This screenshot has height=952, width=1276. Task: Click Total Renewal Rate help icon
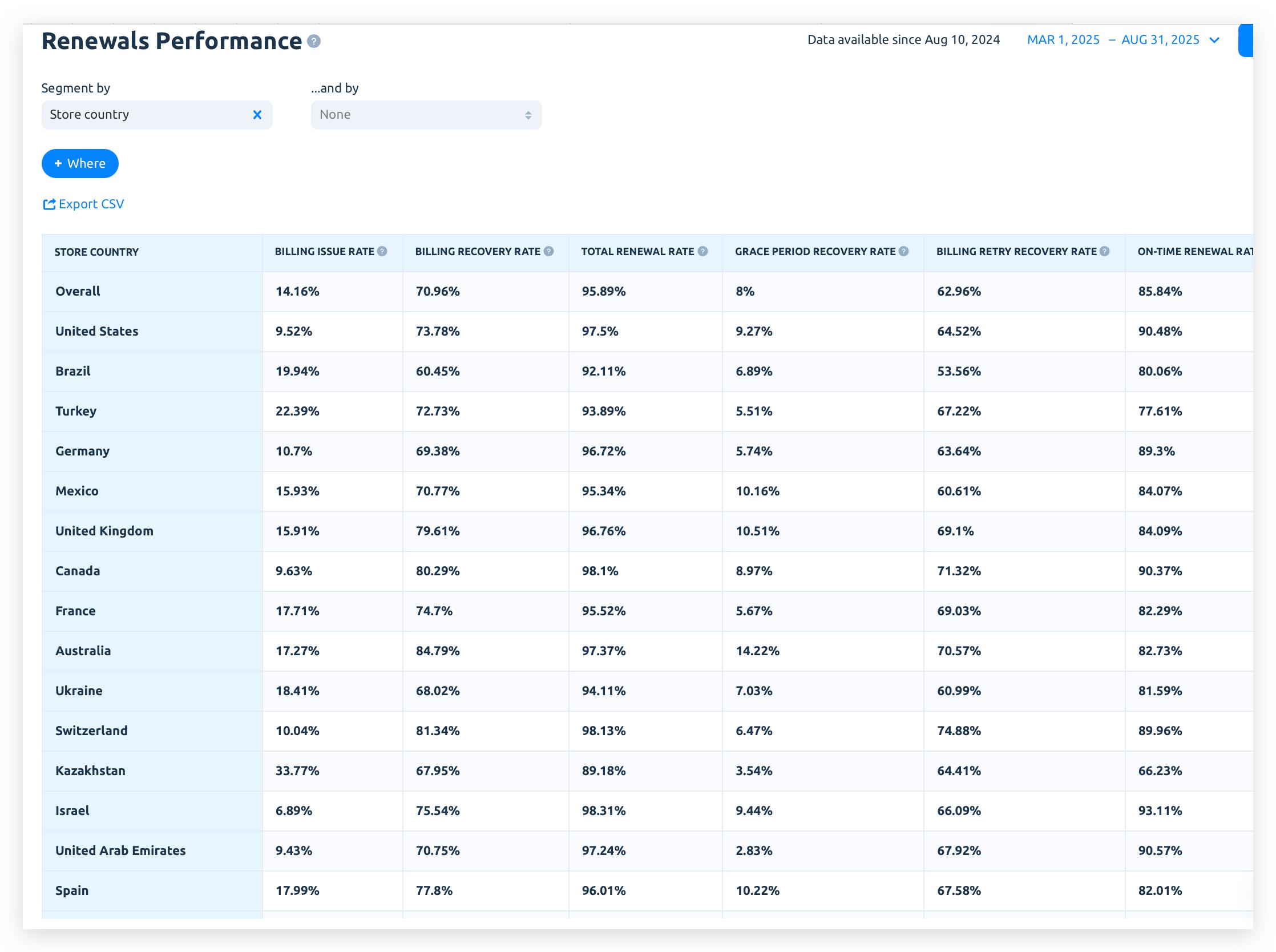(702, 251)
